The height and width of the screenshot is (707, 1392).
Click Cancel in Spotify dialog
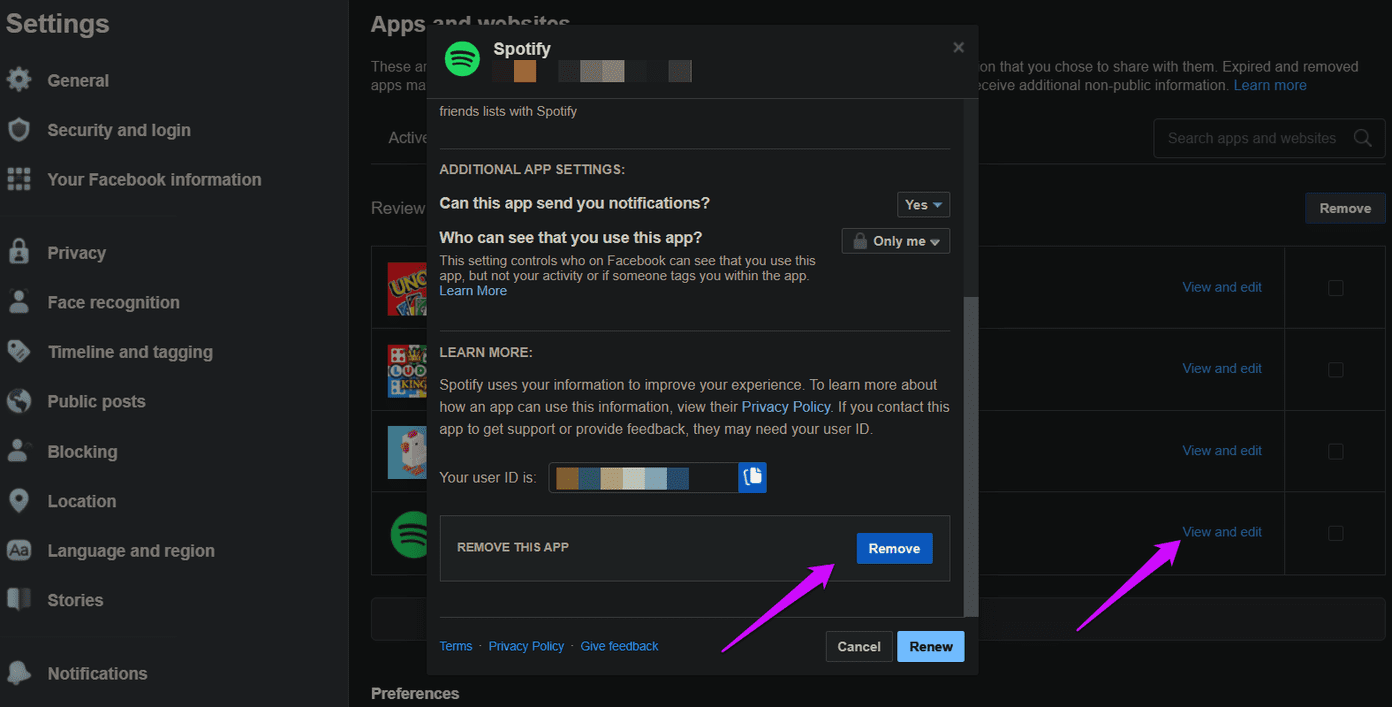[859, 646]
